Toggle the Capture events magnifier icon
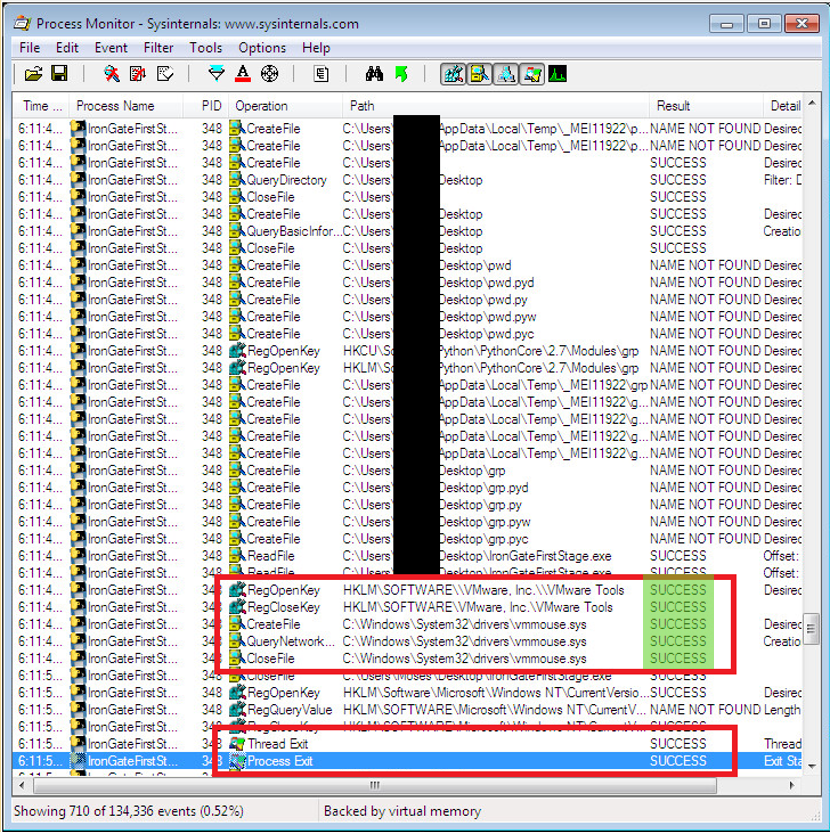 pos(111,74)
